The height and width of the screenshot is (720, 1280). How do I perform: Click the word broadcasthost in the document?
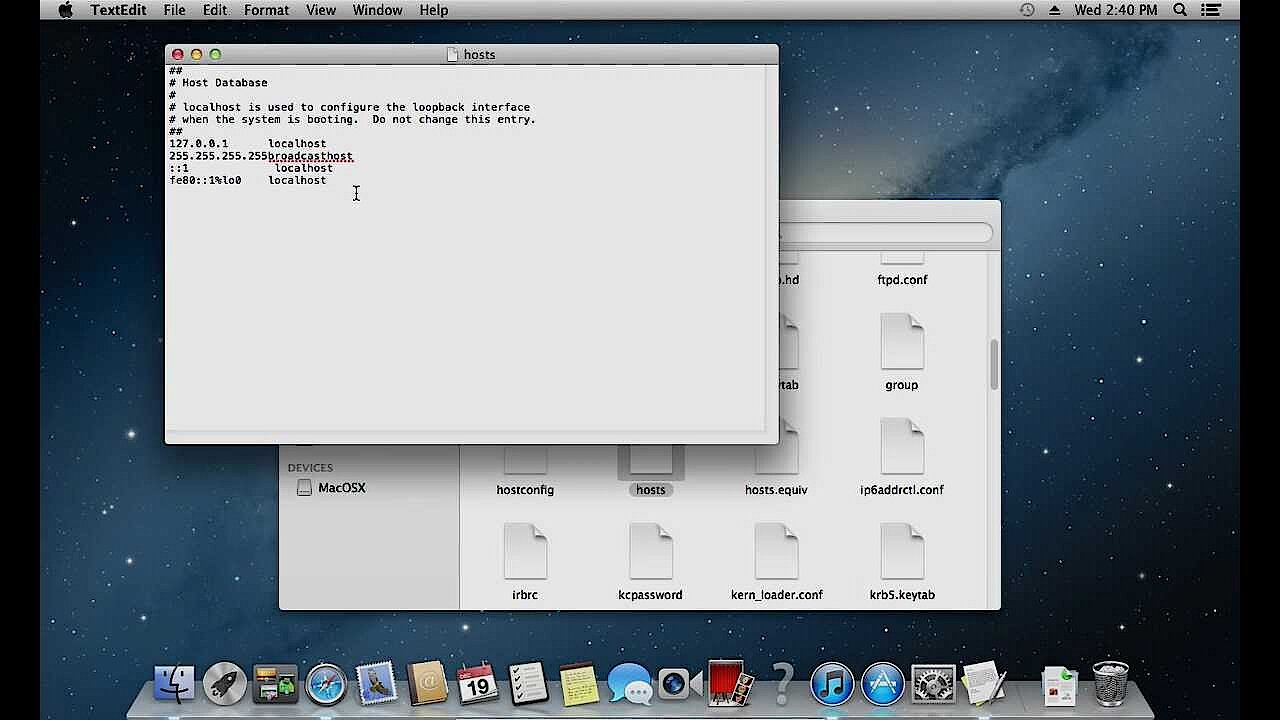(x=311, y=156)
